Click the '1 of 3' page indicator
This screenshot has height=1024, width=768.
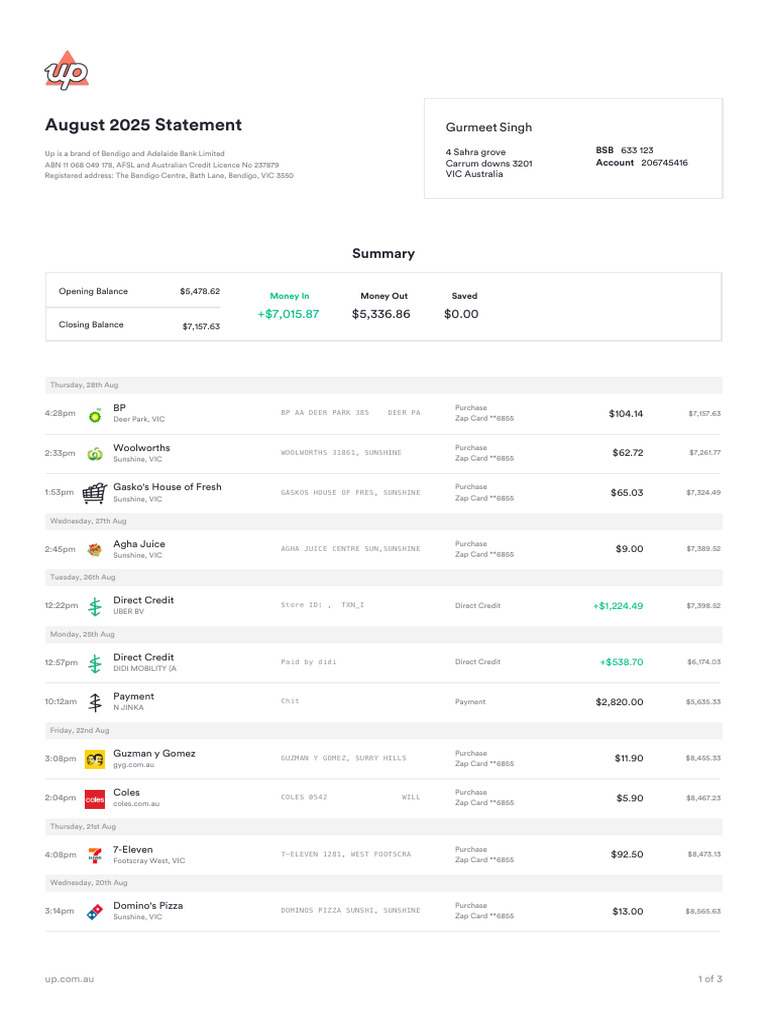[x=710, y=979]
